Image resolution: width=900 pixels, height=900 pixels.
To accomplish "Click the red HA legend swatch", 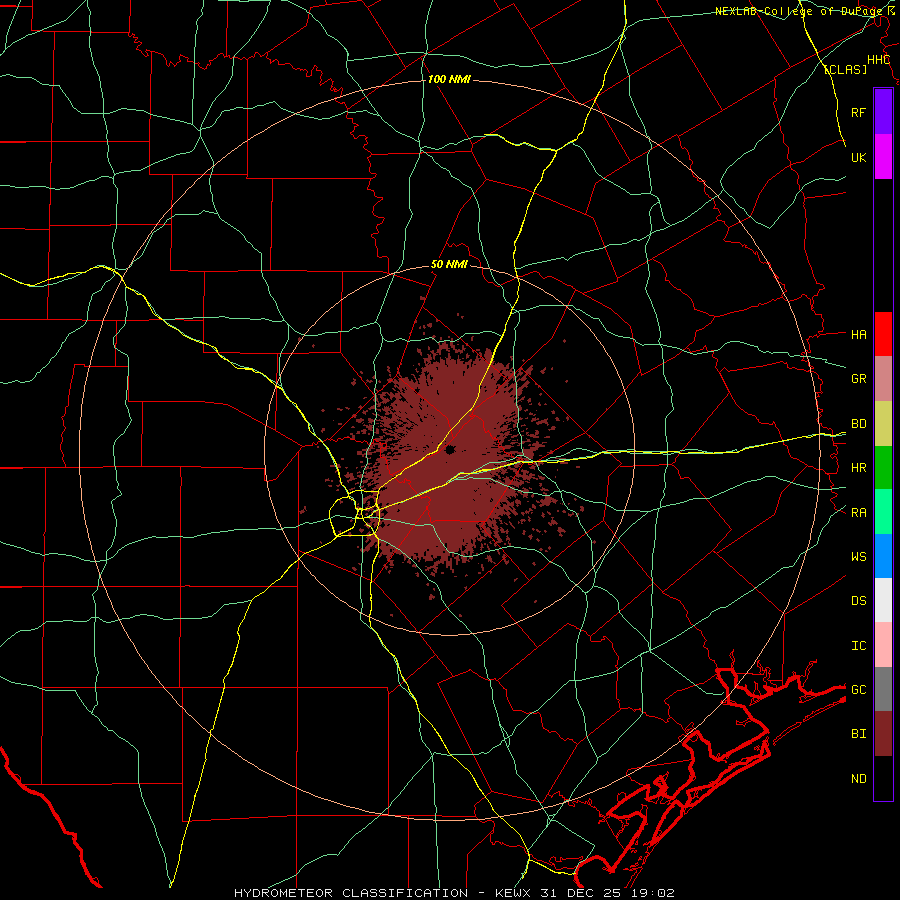I will coord(883,334).
